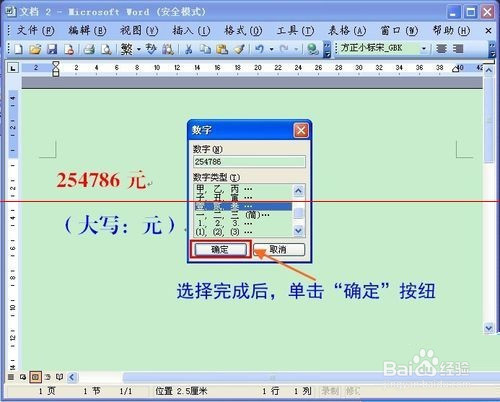The image size is (500, 402).
Task: Click the Research books icon
Action: (168, 49)
